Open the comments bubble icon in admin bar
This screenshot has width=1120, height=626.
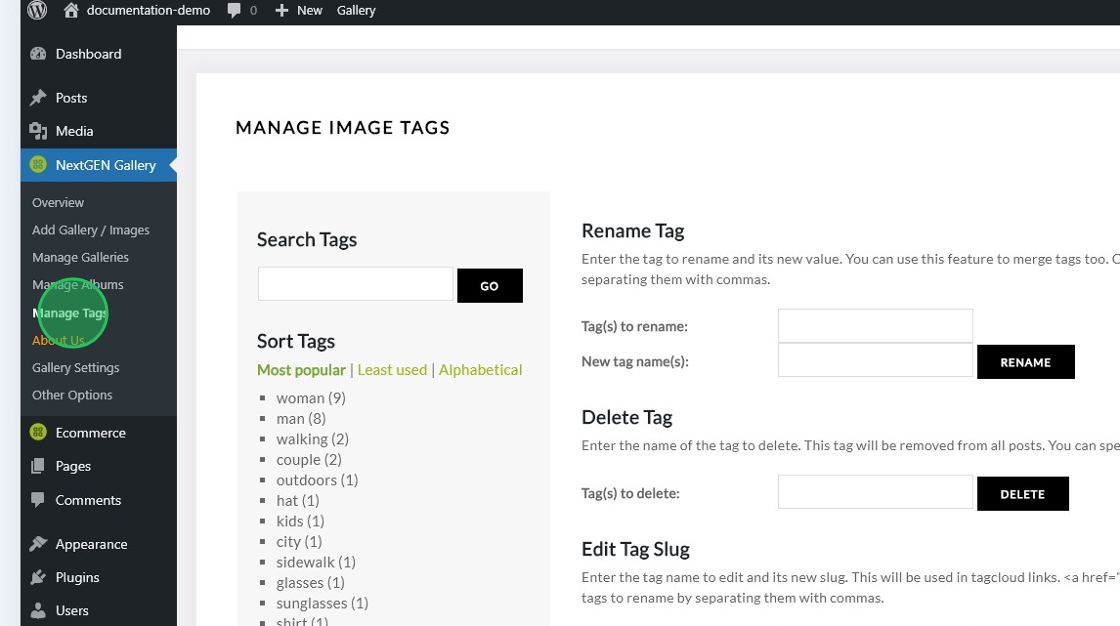pos(234,10)
